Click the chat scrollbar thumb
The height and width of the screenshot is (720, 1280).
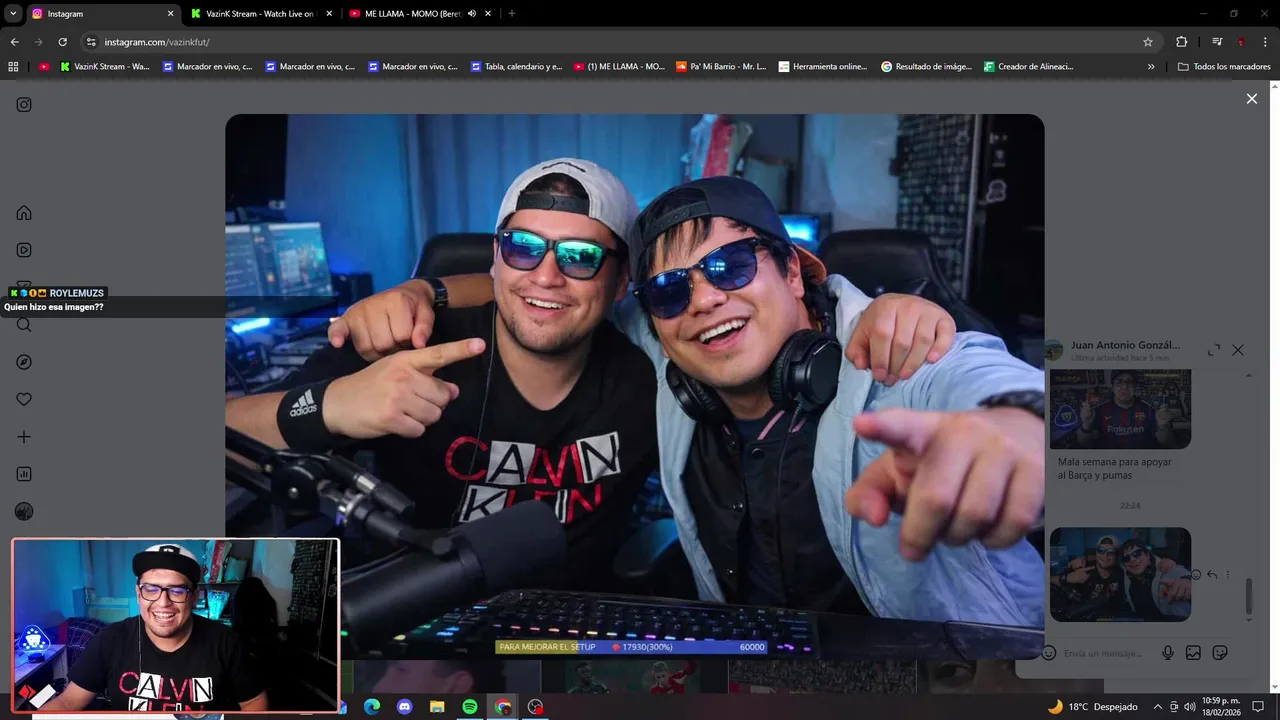1248,597
